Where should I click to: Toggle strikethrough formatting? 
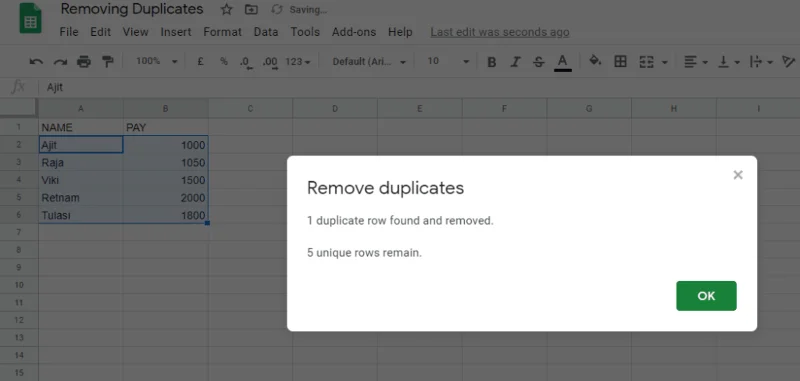539,62
